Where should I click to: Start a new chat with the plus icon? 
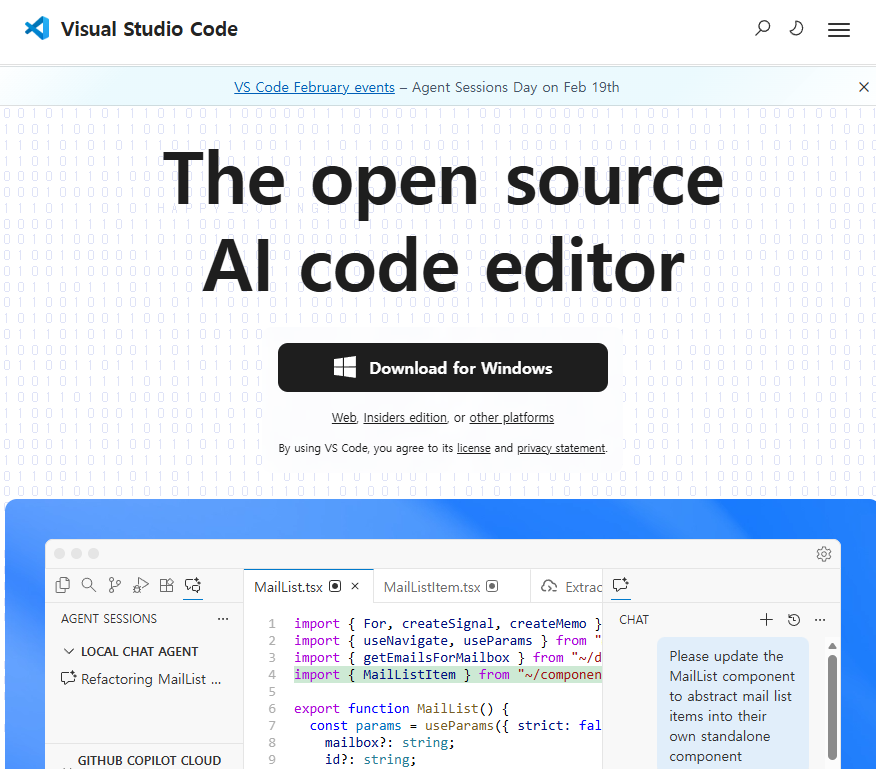coord(766,619)
